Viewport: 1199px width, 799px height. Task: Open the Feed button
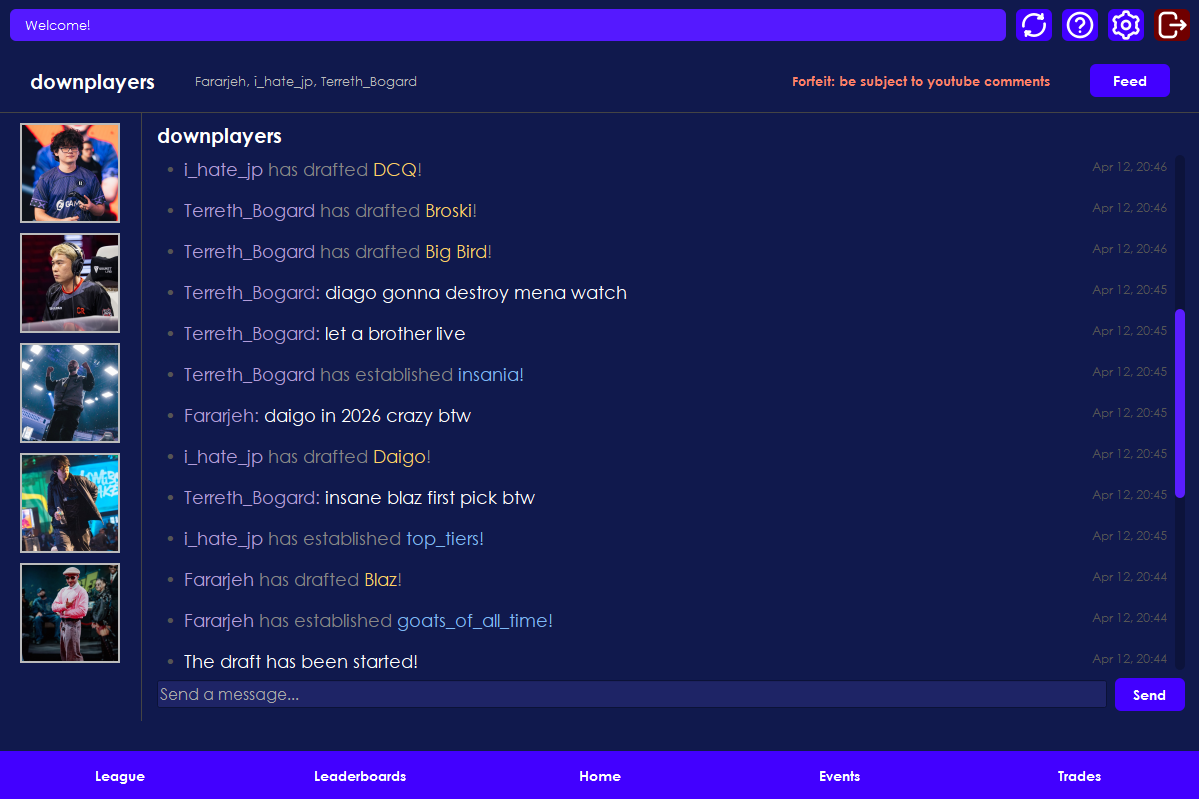coord(1129,81)
